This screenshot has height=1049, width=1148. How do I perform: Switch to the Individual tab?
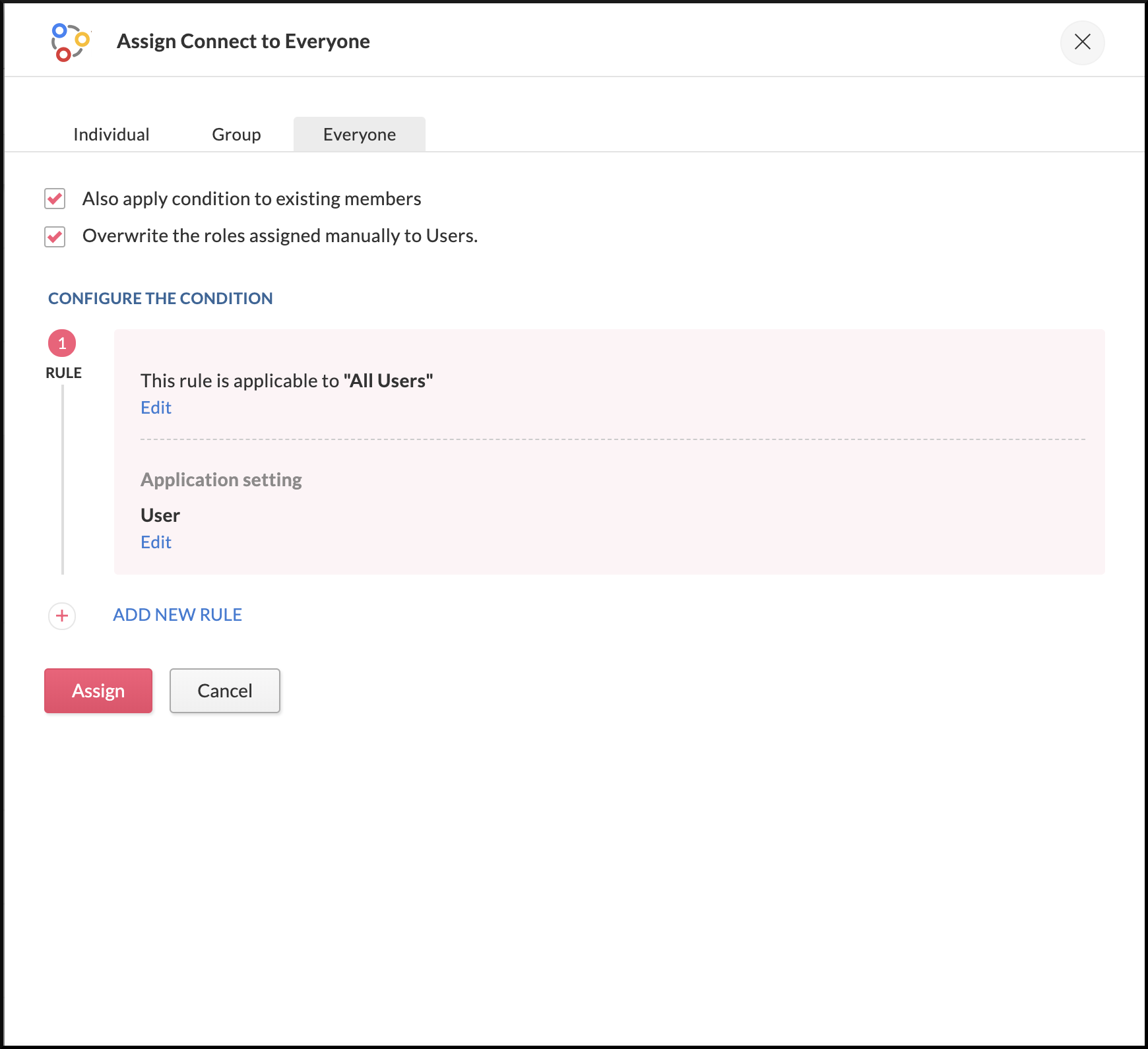pyautogui.click(x=112, y=135)
